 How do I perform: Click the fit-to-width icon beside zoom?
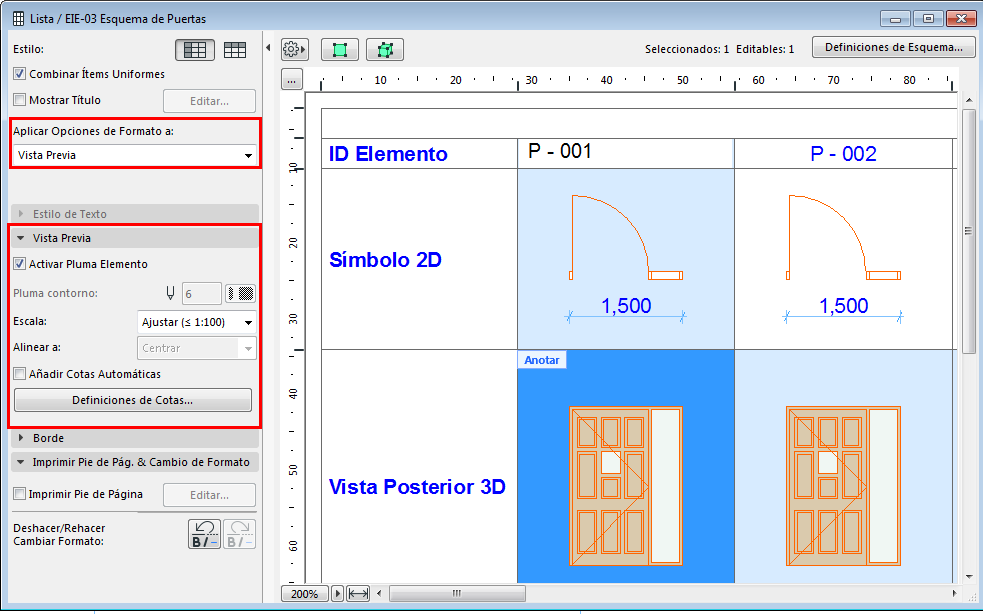[358, 594]
